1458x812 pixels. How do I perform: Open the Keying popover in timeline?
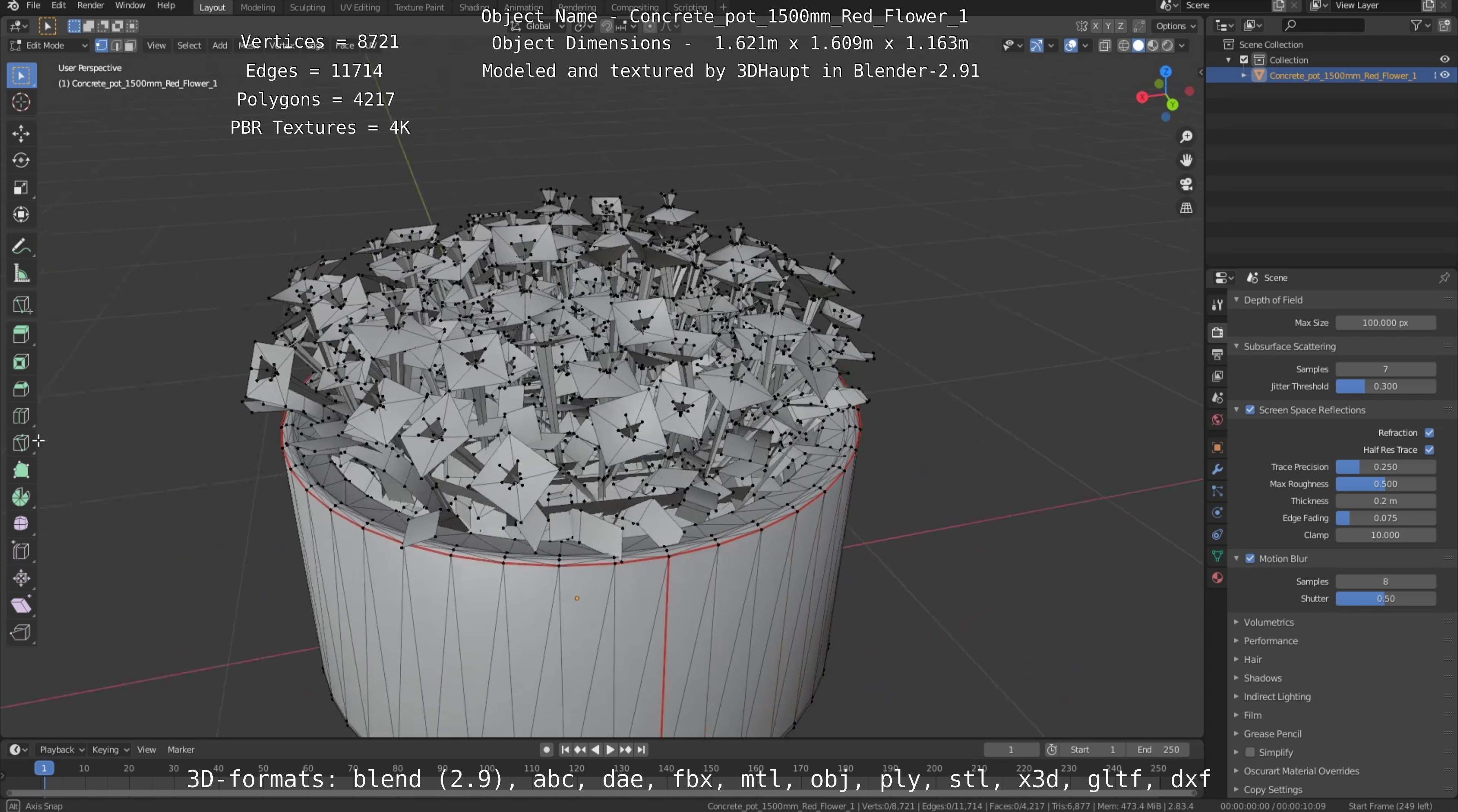[110, 750]
